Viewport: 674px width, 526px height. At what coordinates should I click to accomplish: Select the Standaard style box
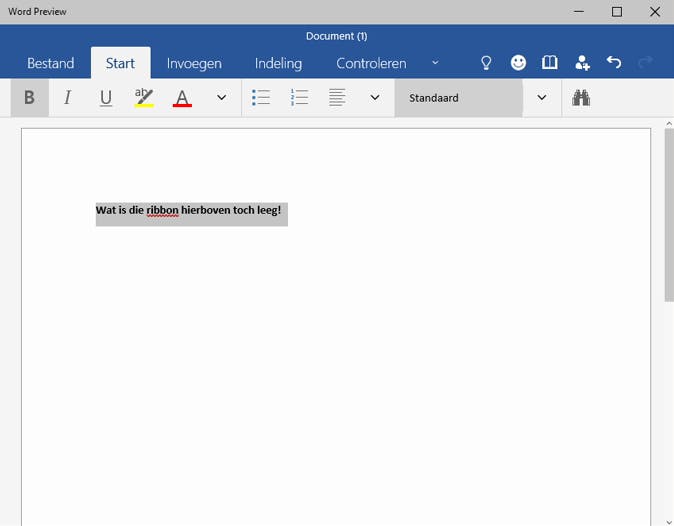(x=459, y=98)
